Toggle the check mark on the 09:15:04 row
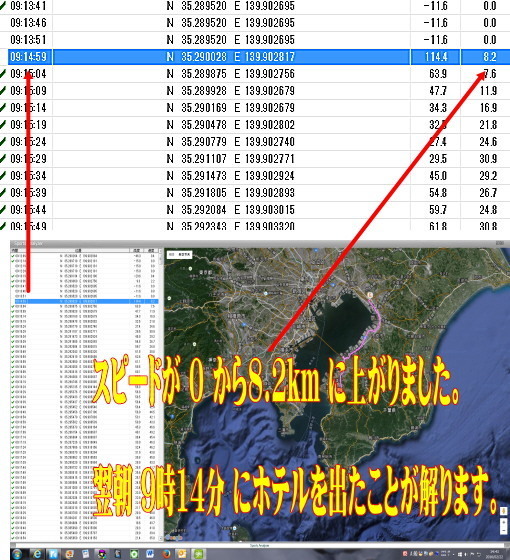 [3, 74]
